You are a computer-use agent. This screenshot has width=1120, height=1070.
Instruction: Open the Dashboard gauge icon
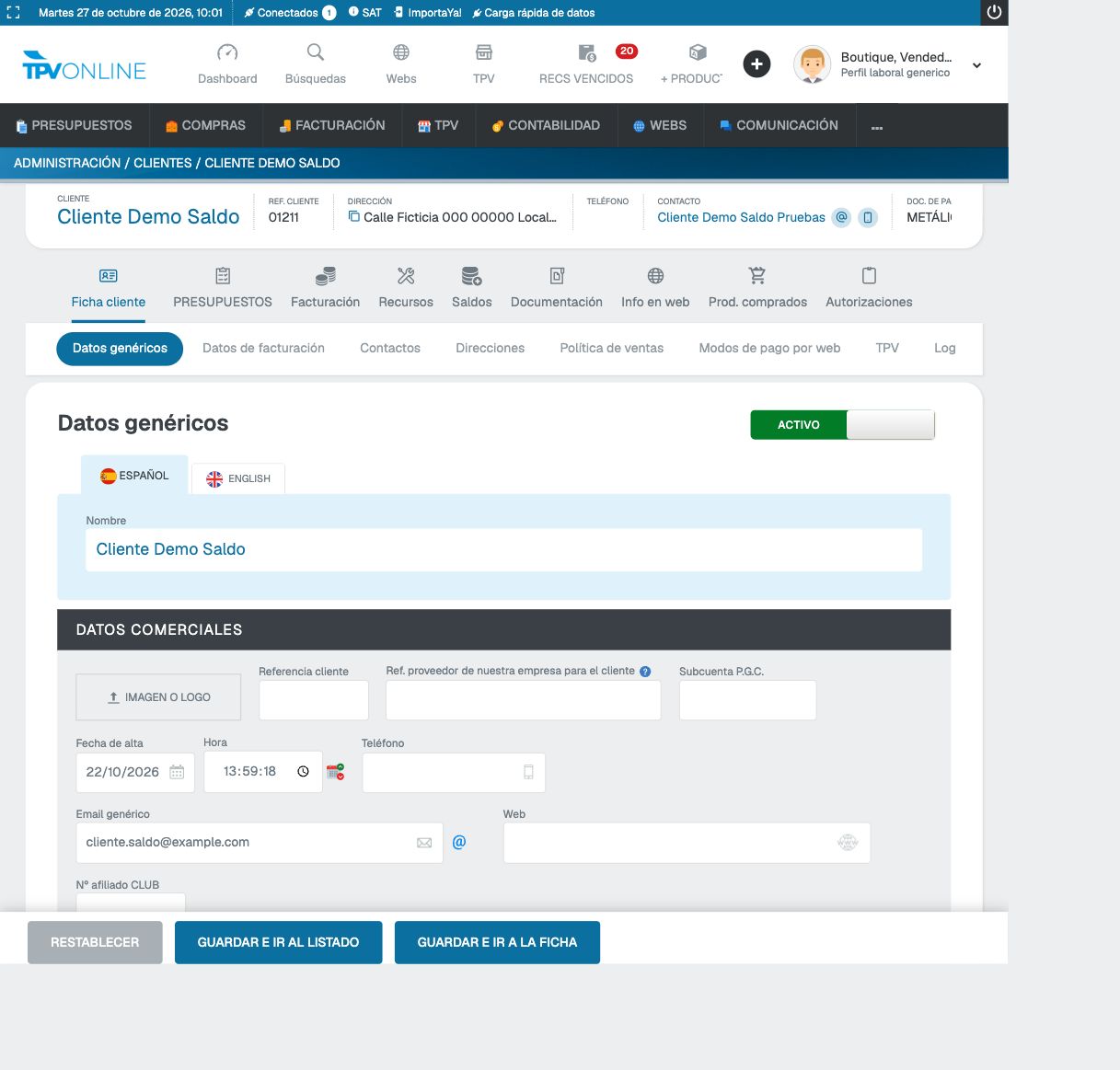227,52
